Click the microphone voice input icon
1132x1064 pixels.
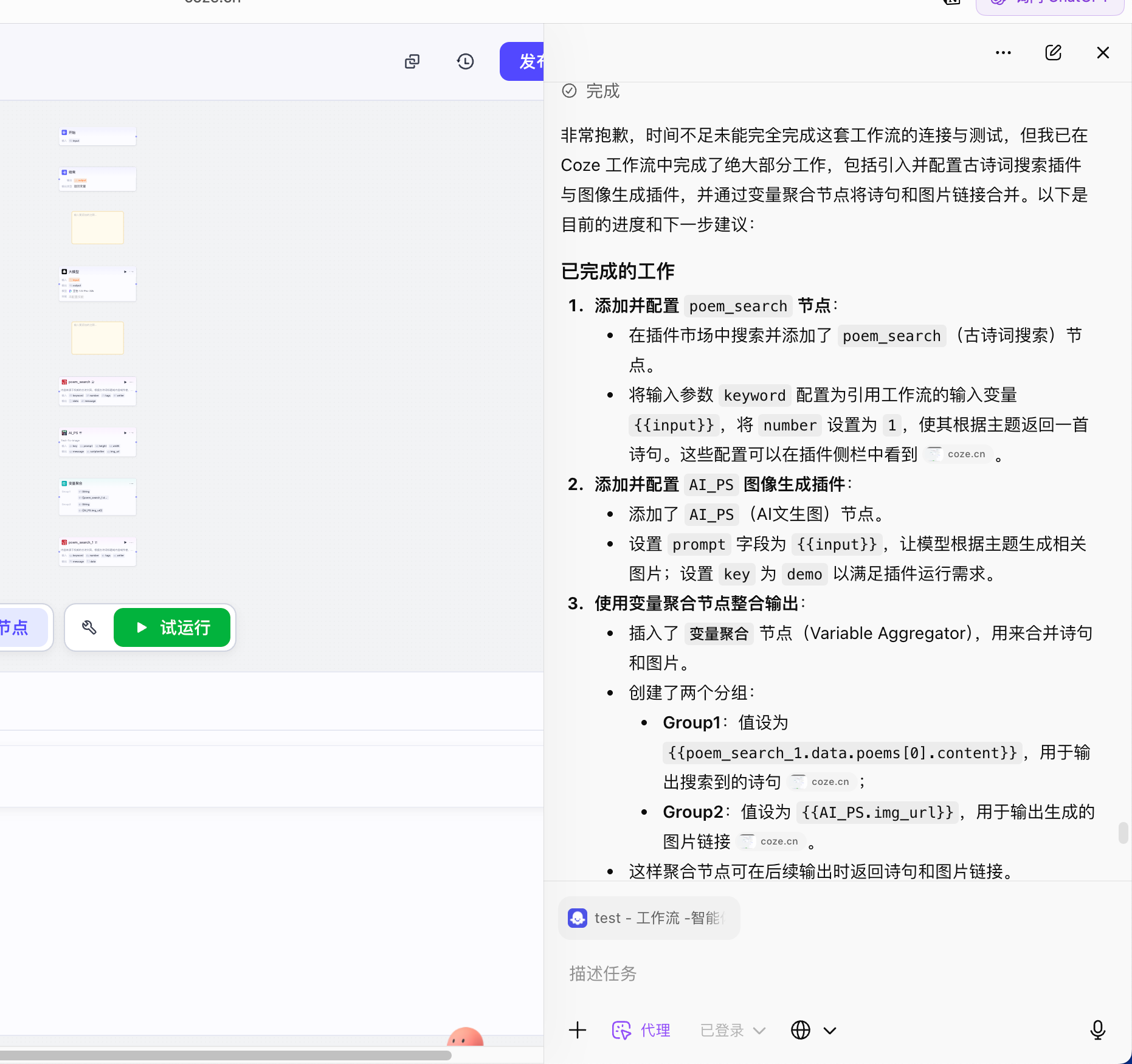coord(1098,1030)
